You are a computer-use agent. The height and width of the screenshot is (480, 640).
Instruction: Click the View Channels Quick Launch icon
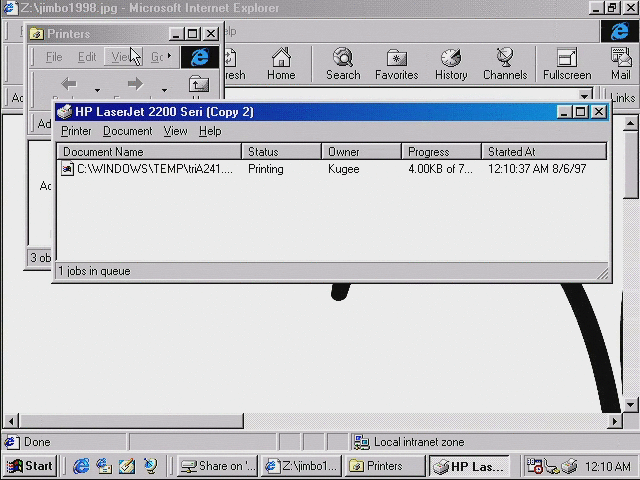150,466
